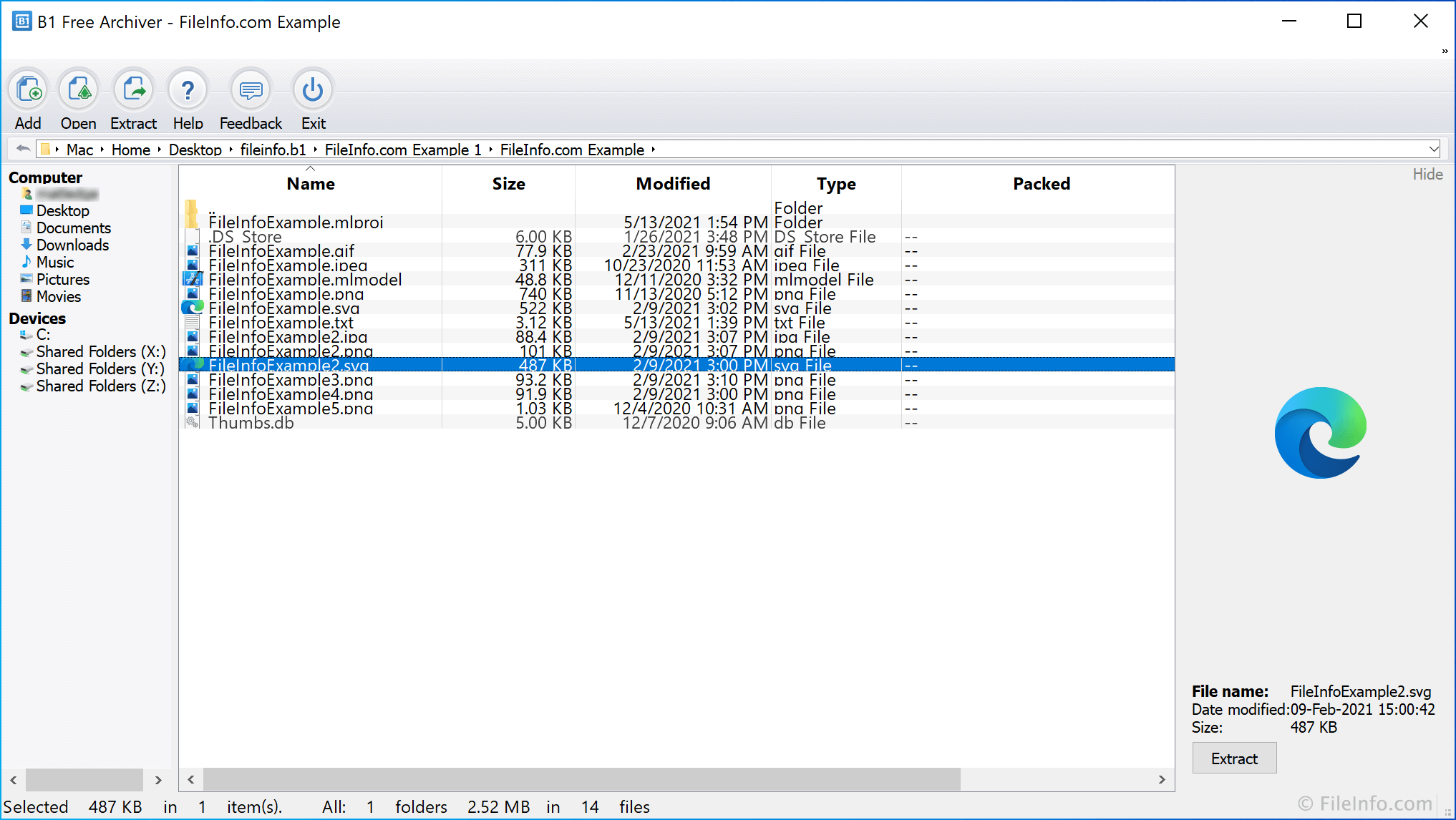This screenshot has height=820, width=1456.
Task: Open Pictures in the sidebar
Action: [x=63, y=279]
